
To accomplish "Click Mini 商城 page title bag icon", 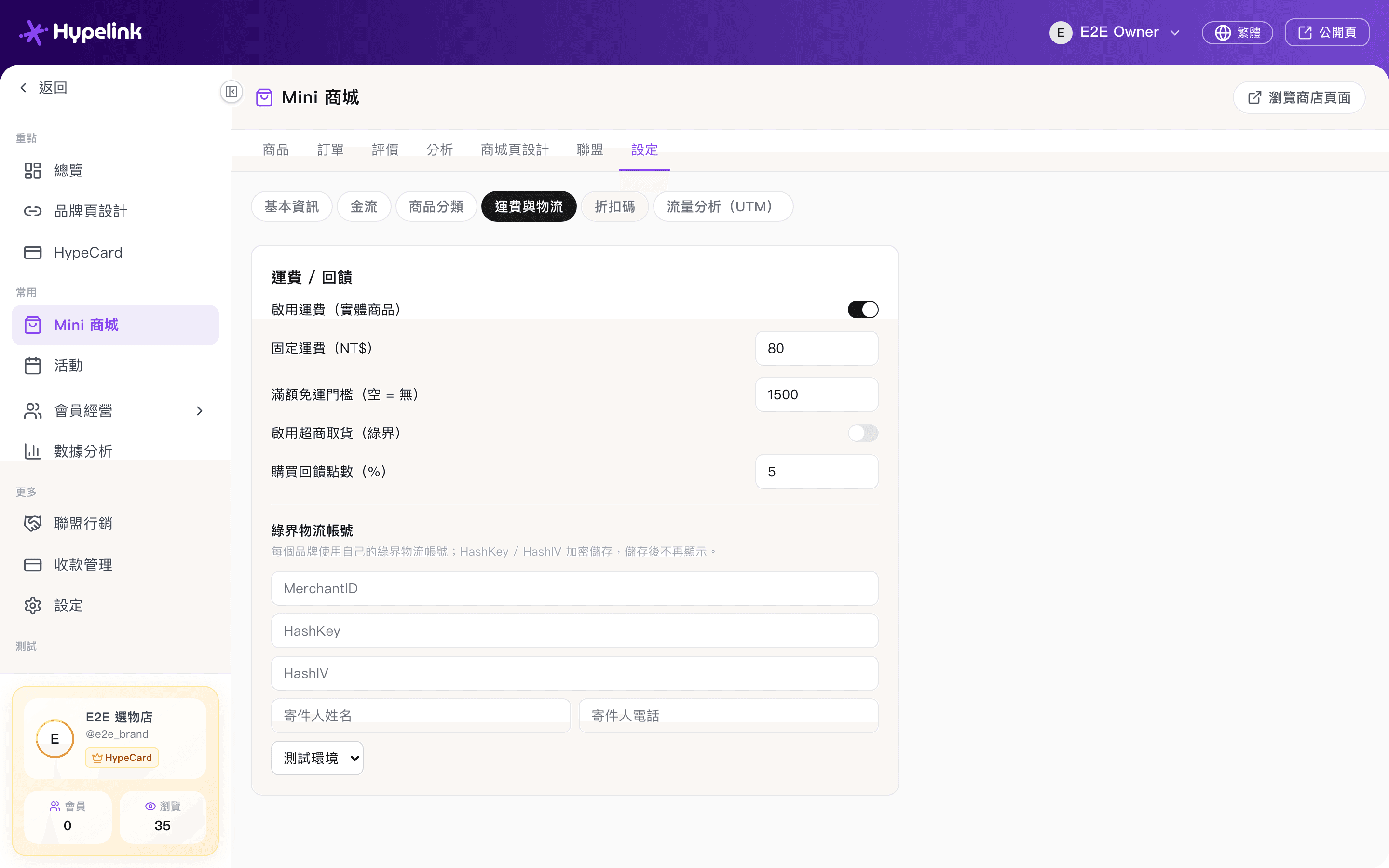I will tap(264, 97).
